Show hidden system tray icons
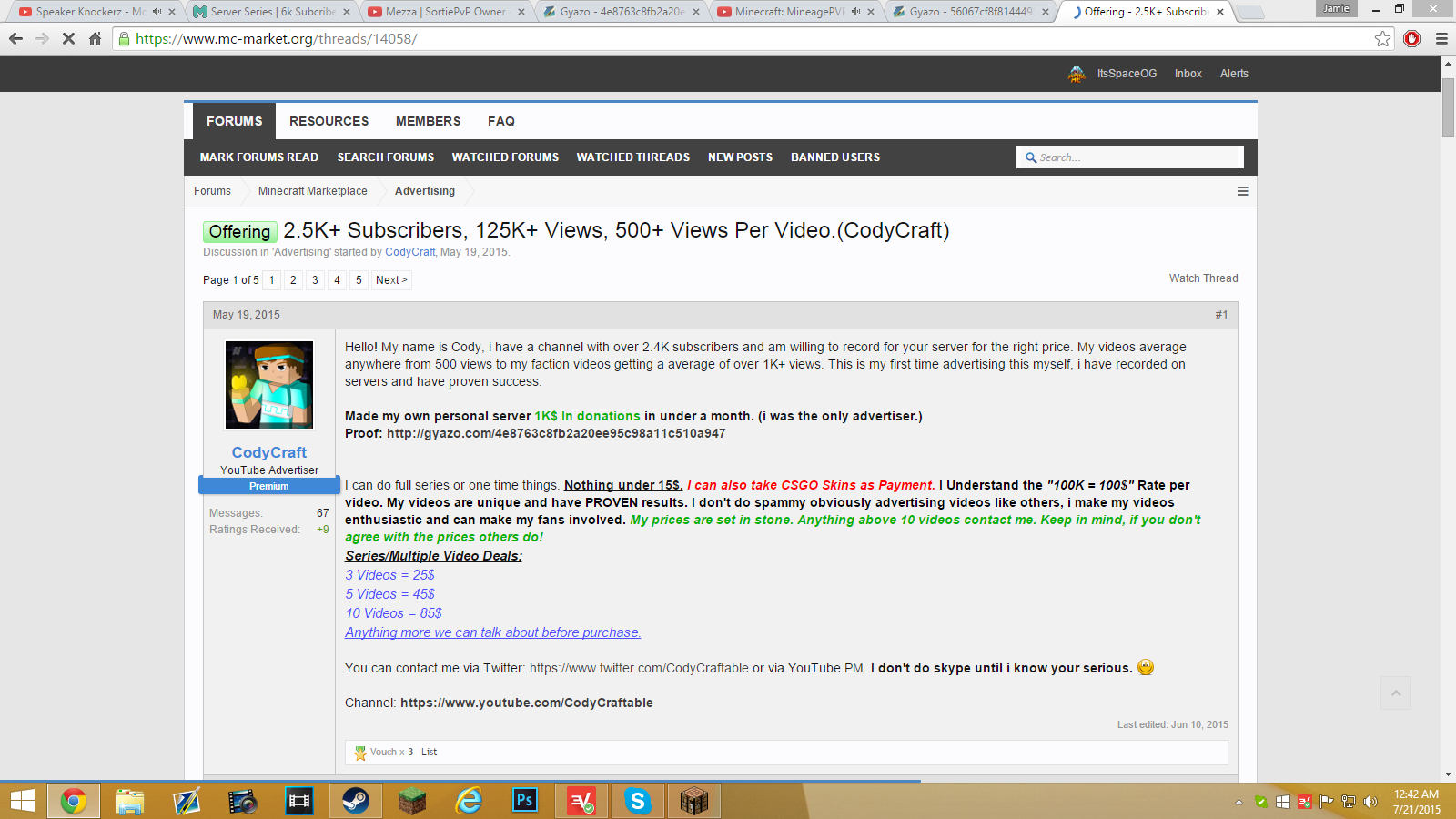1456x819 pixels. (1239, 802)
